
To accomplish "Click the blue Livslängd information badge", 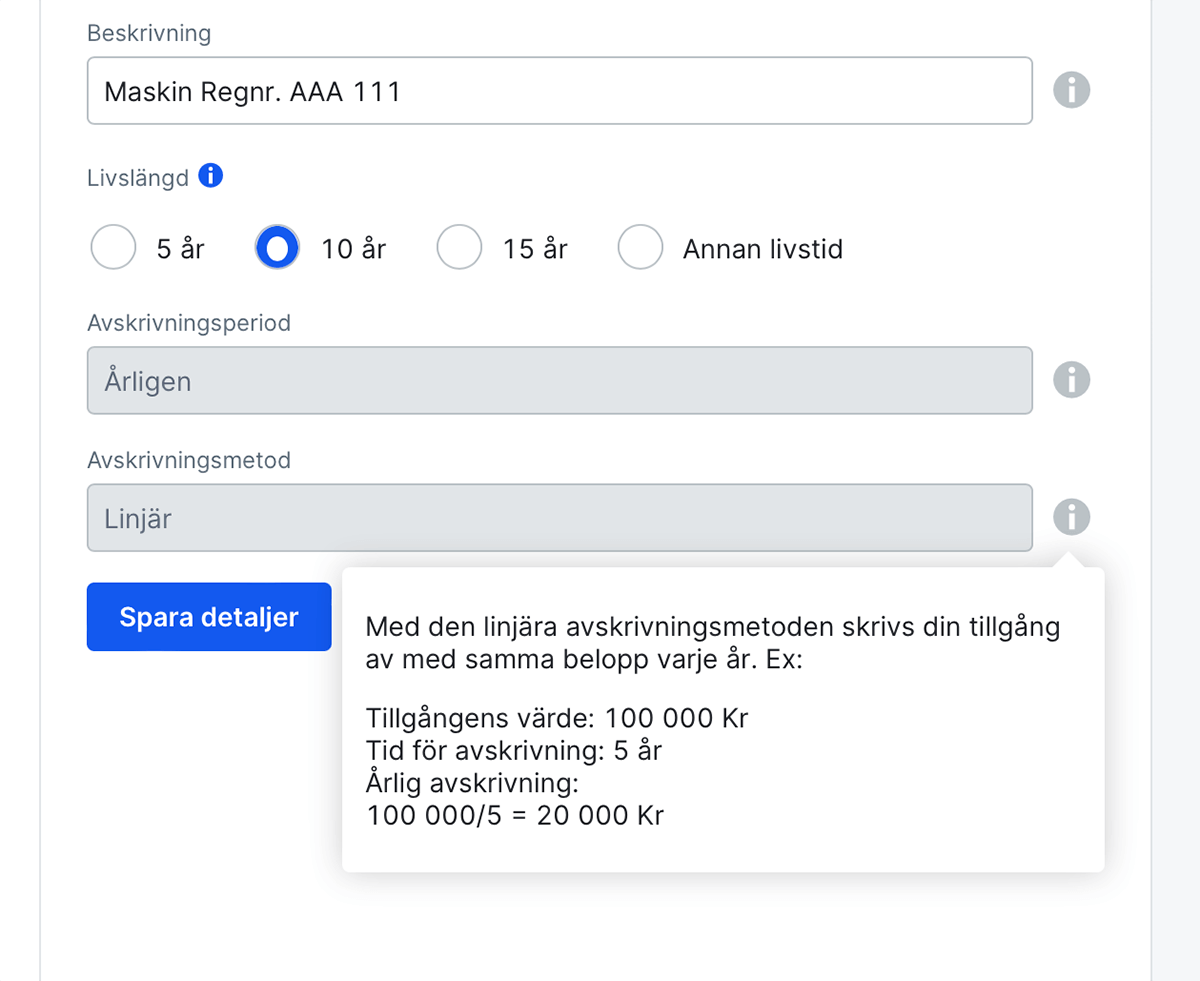I will 210,175.
